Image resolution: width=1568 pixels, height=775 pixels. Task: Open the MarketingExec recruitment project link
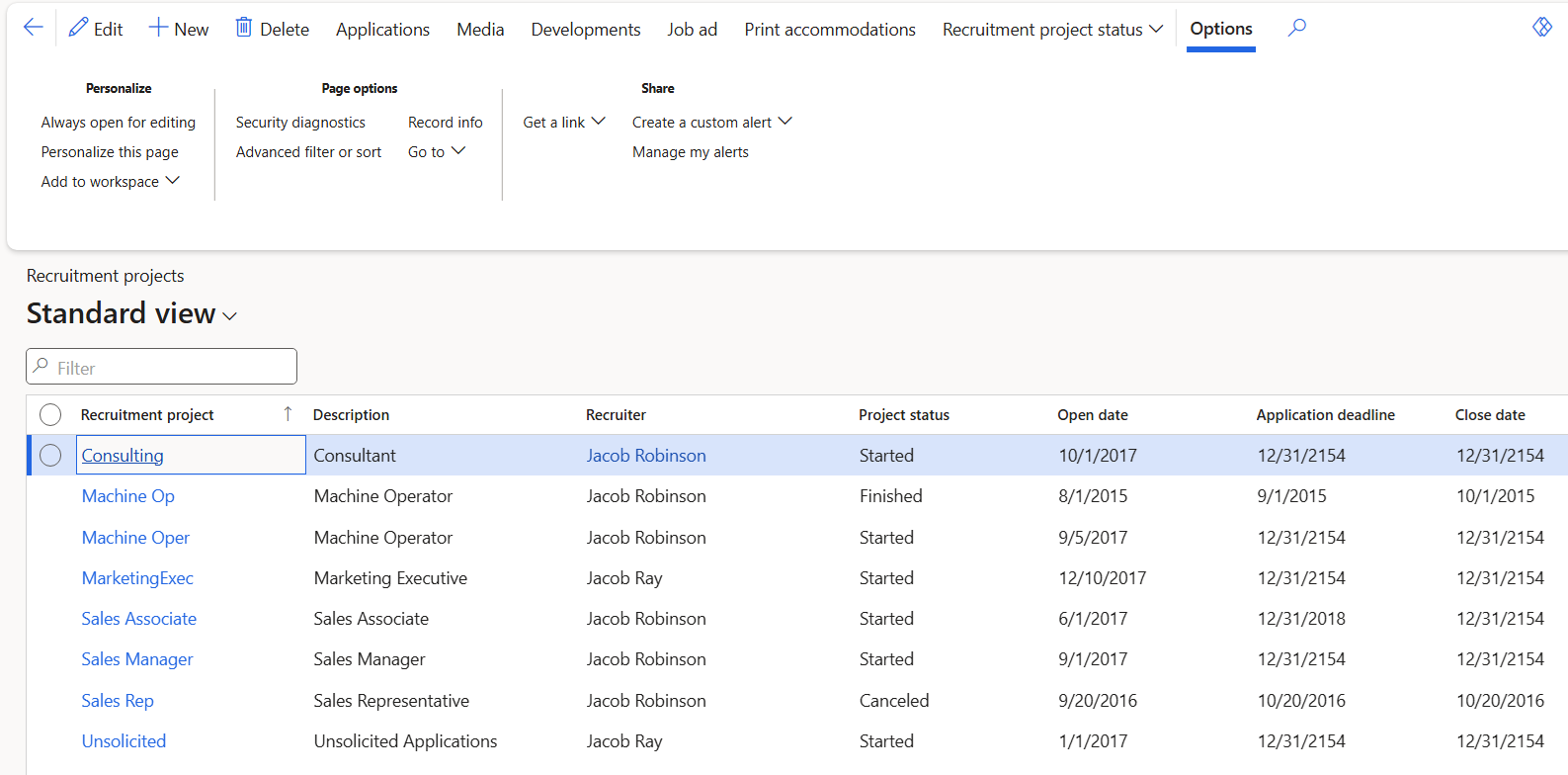pyautogui.click(x=137, y=578)
